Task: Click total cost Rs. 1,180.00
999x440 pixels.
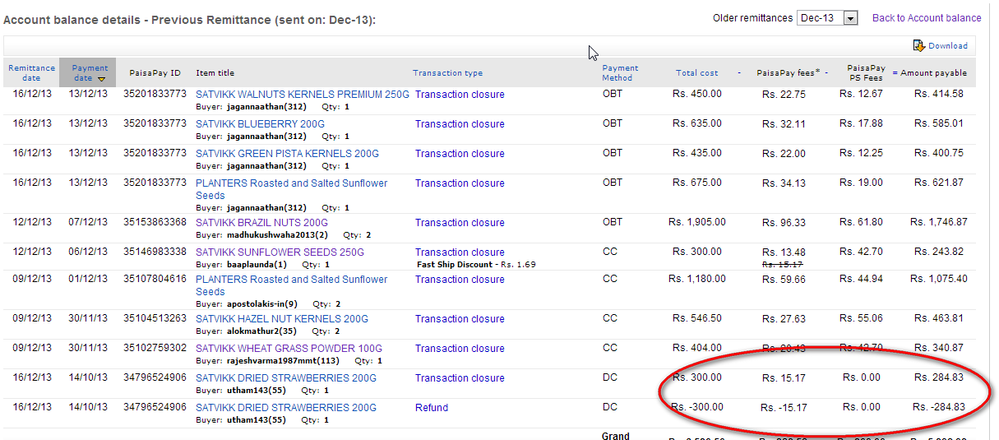Action: [x=696, y=280]
